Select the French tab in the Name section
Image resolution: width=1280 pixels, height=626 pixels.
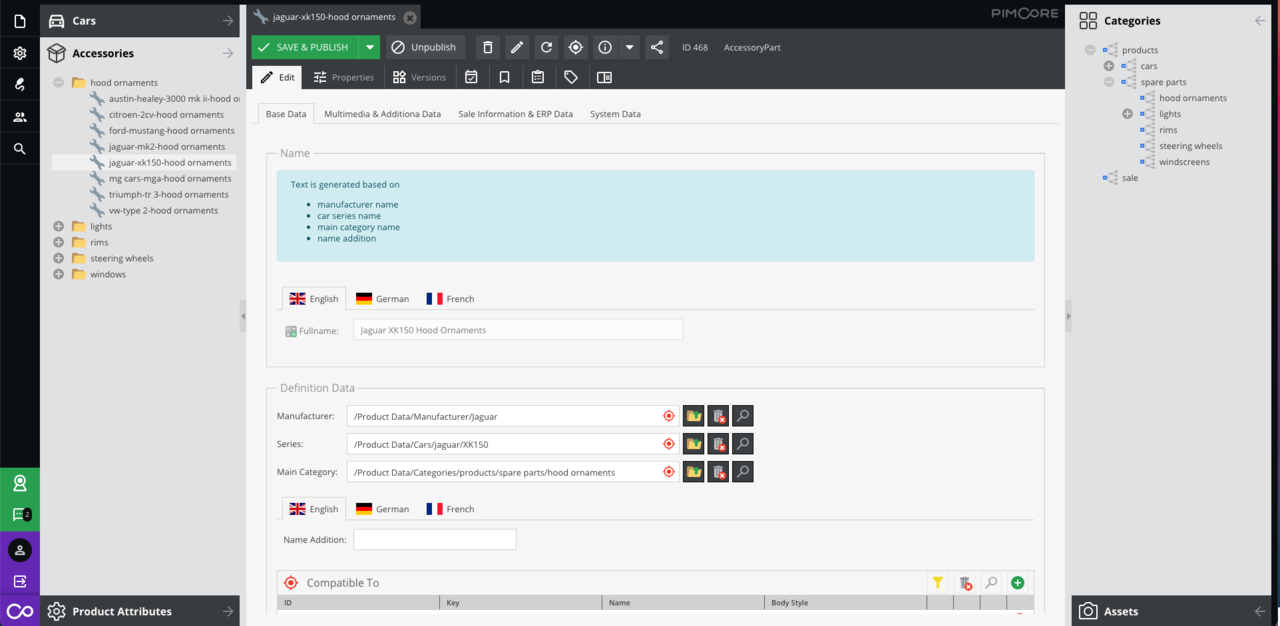point(450,299)
